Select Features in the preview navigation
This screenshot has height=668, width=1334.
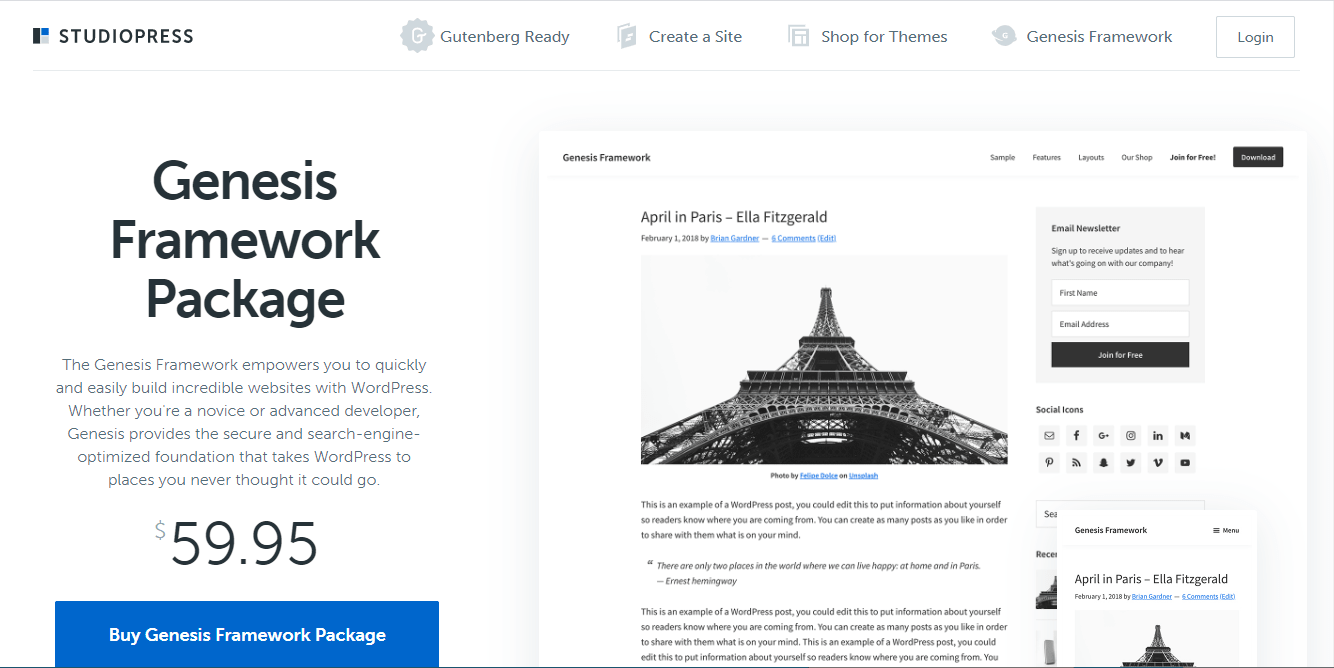[1047, 157]
